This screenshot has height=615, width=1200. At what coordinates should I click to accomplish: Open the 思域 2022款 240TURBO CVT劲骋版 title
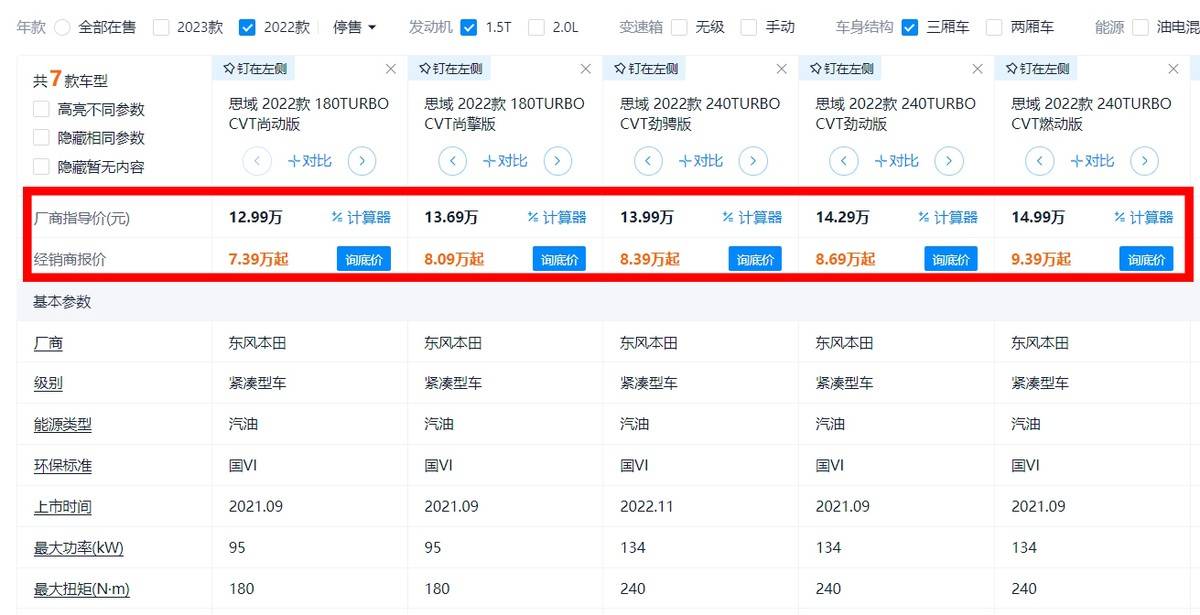pos(700,114)
